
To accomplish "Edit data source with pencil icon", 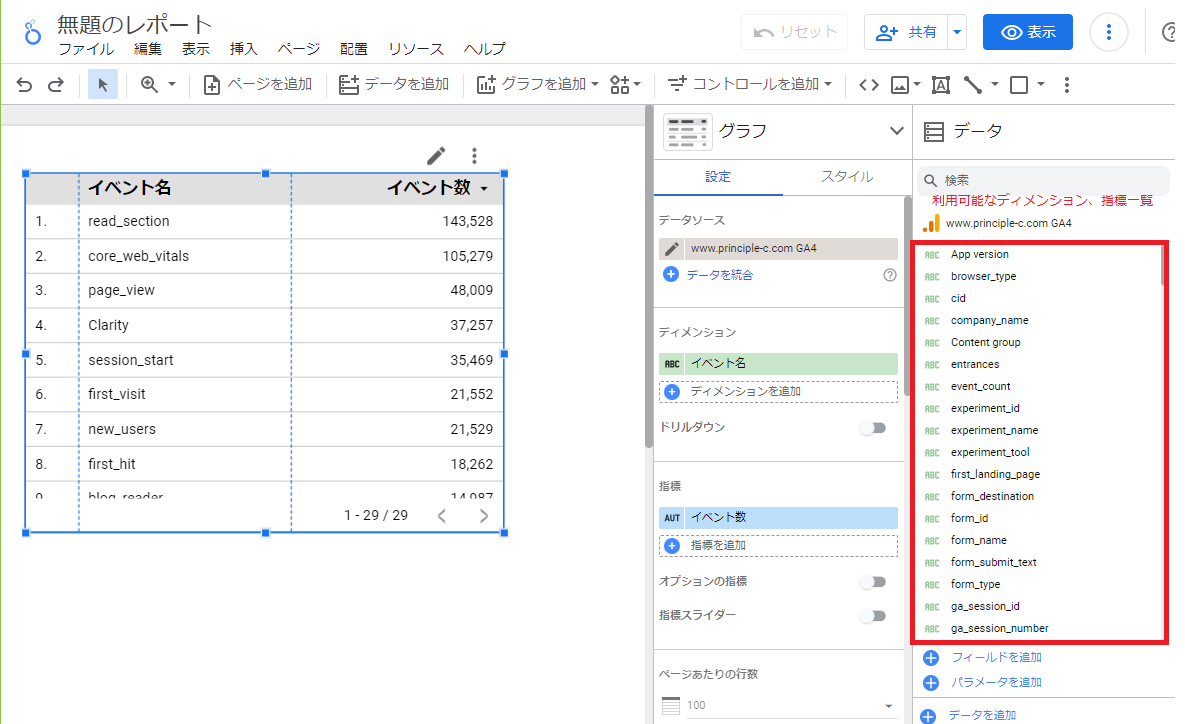I will click(x=672, y=249).
